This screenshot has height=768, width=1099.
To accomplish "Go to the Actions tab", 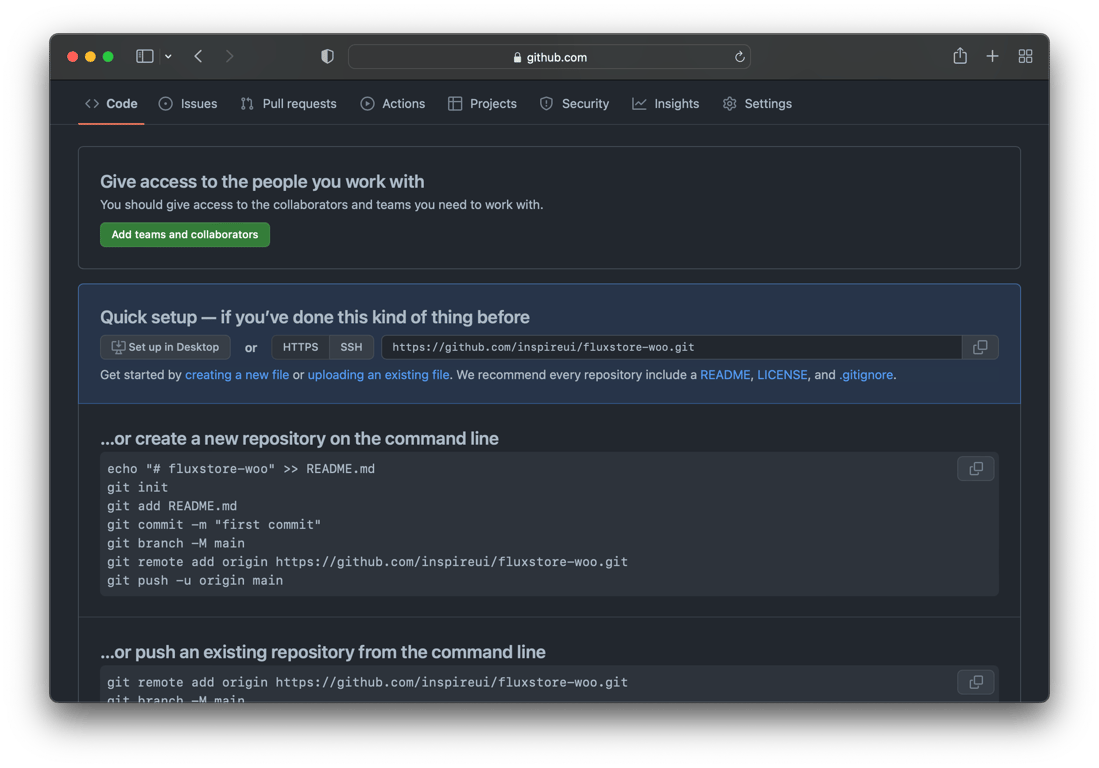I will coord(392,104).
